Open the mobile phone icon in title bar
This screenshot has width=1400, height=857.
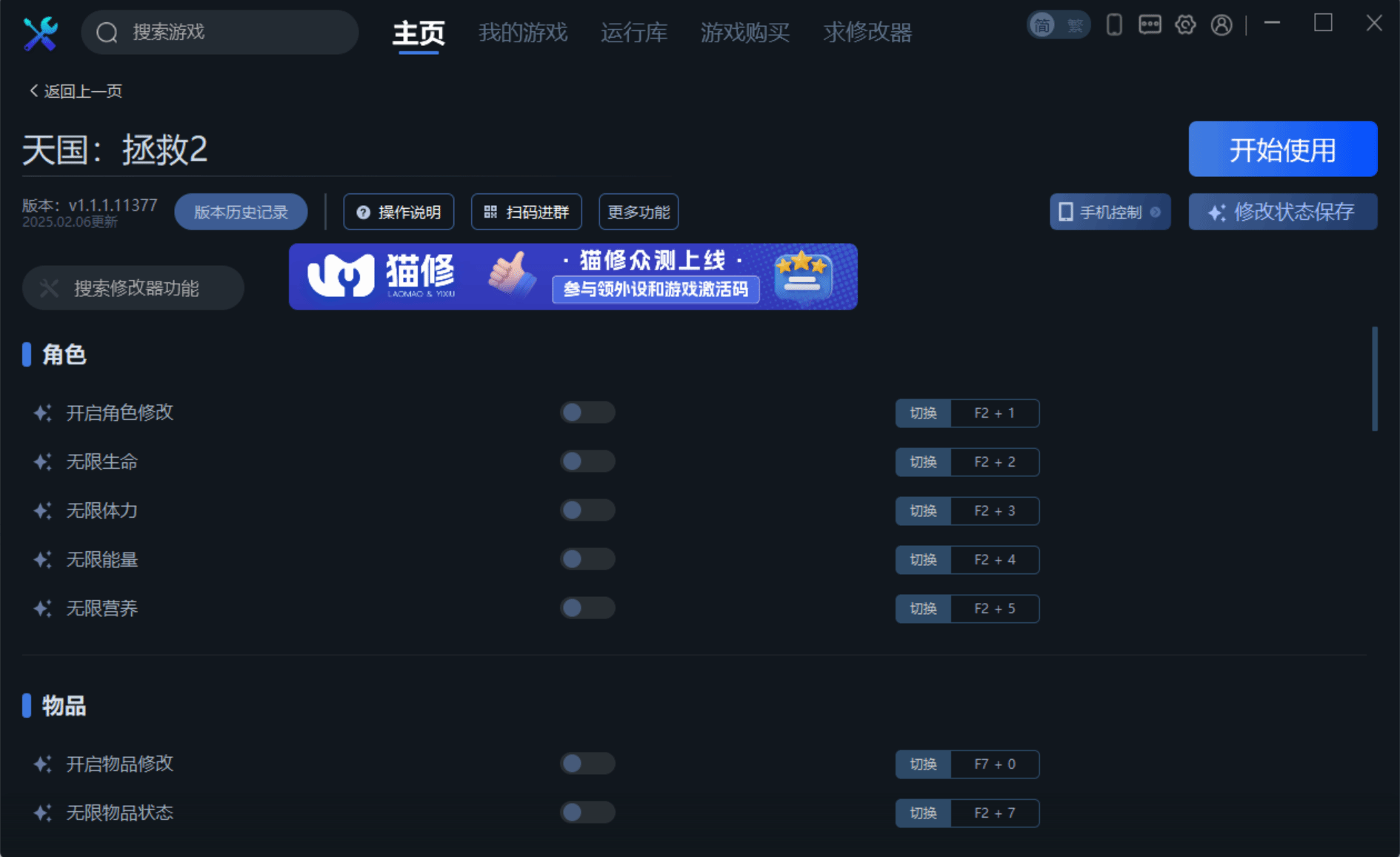1113,24
